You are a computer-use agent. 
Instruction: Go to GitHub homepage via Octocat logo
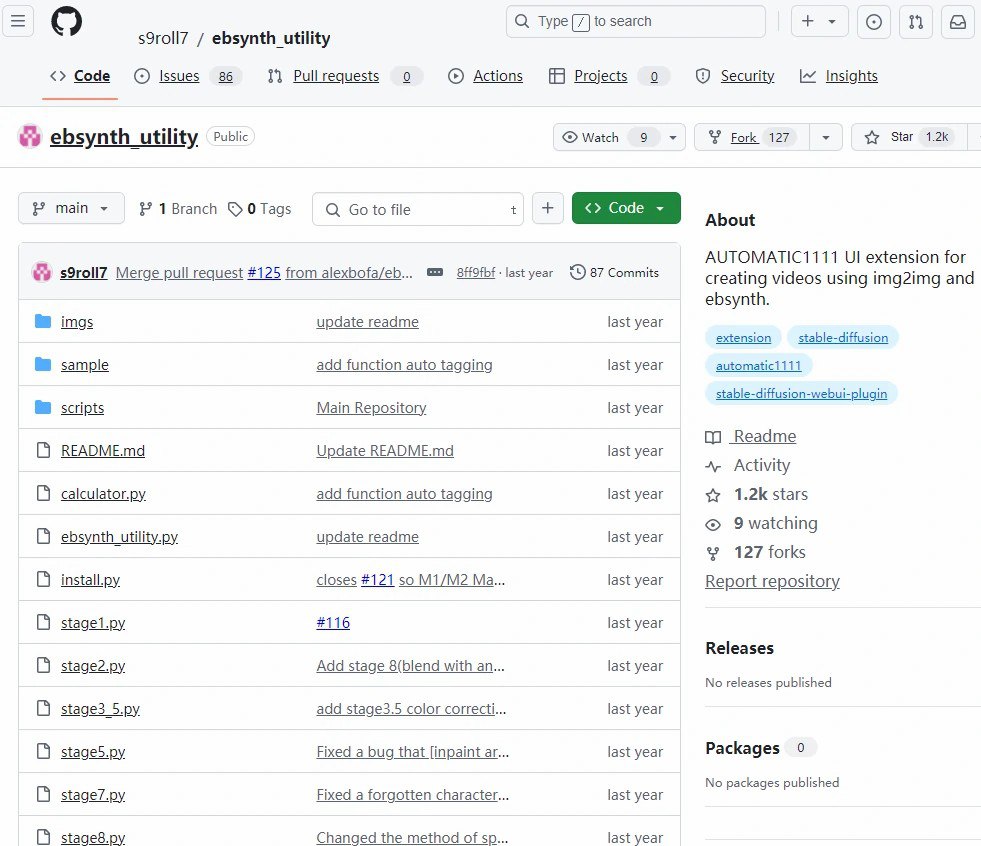pos(66,21)
